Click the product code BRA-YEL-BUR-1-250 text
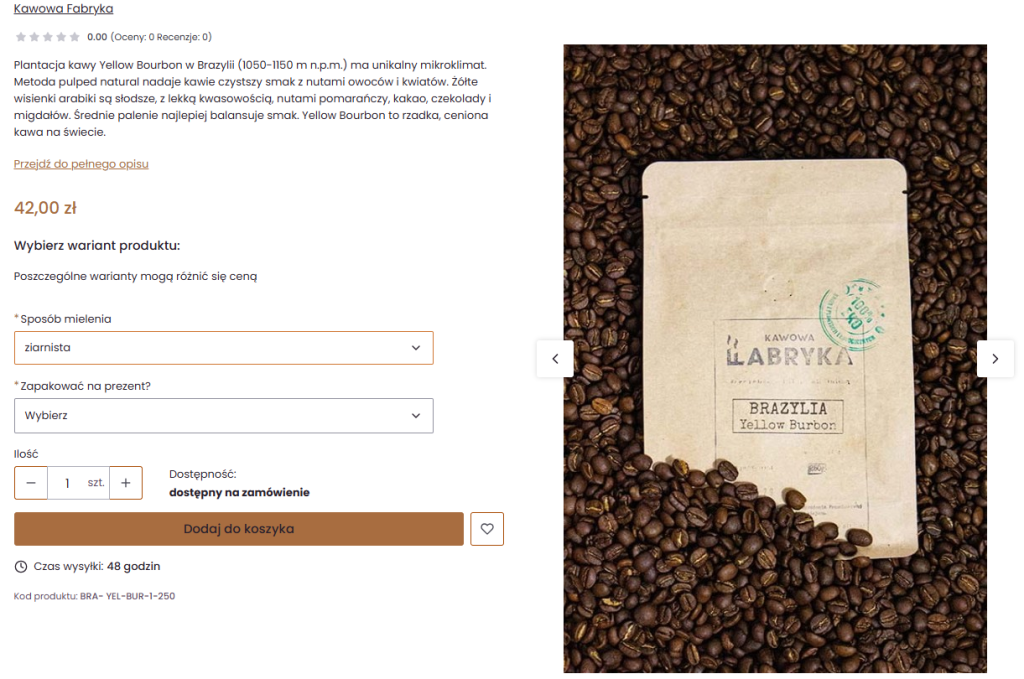The height and width of the screenshot is (679, 1024). (x=127, y=596)
